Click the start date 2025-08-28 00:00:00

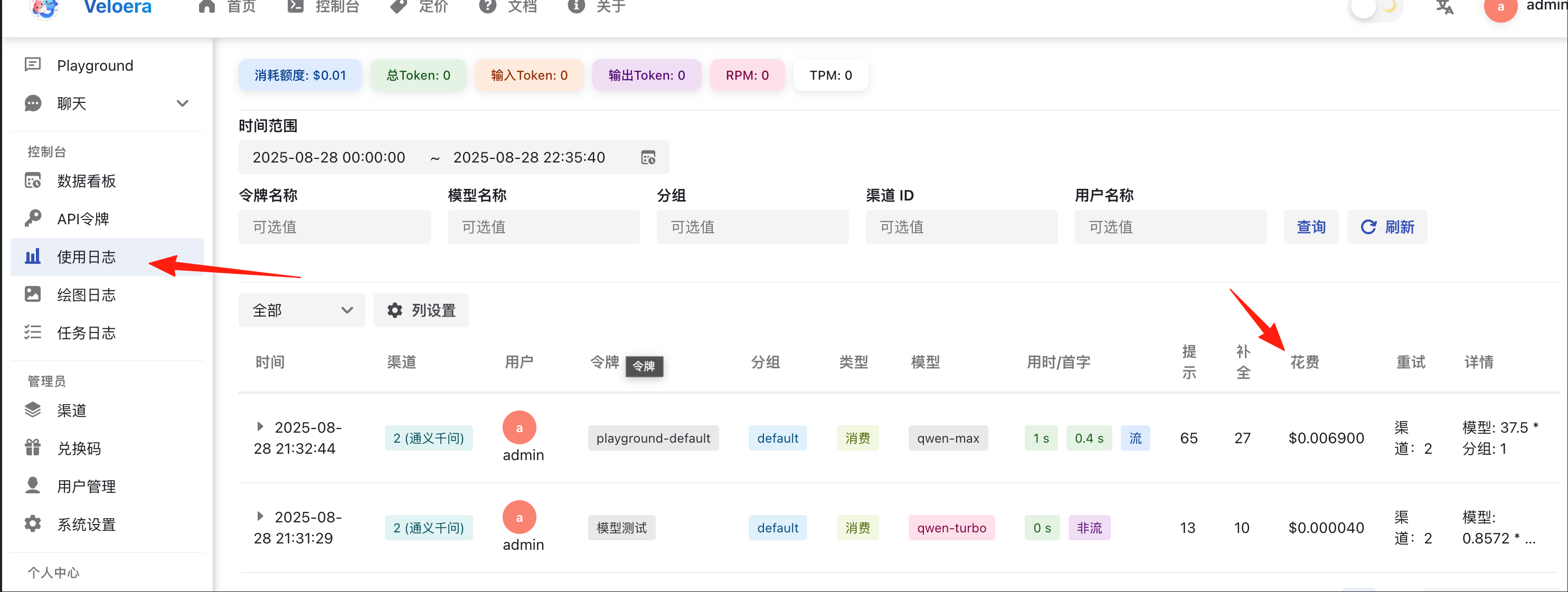[x=329, y=158]
